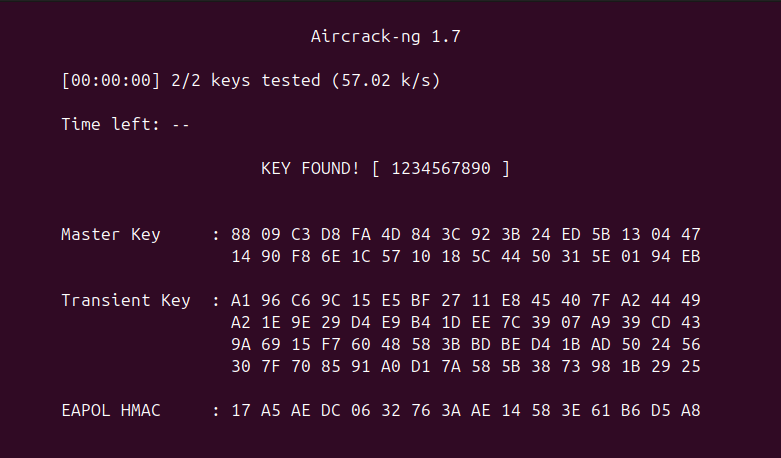The height and width of the screenshot is (458, 781).
Task: Click the KEY FOUND! text
Action: (310, 168)
